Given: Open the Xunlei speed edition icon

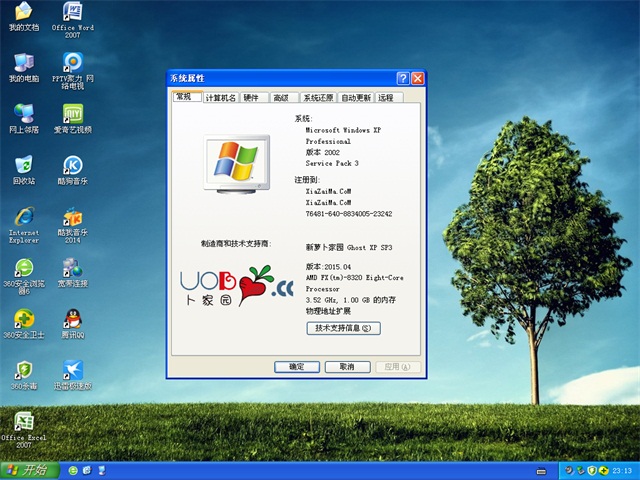Looking at the screenshot, I should pyautogui.click(x=72, y=370).
